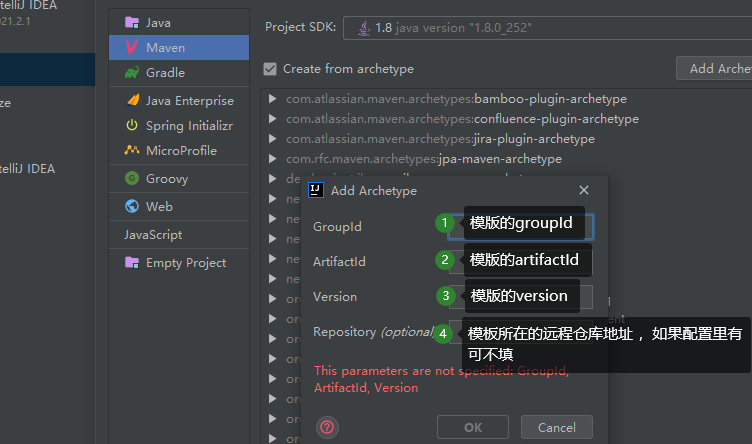Expand bamboo-plugin-archetype entry
Viewport: 752px width, 444px height.
coord(272,99)
